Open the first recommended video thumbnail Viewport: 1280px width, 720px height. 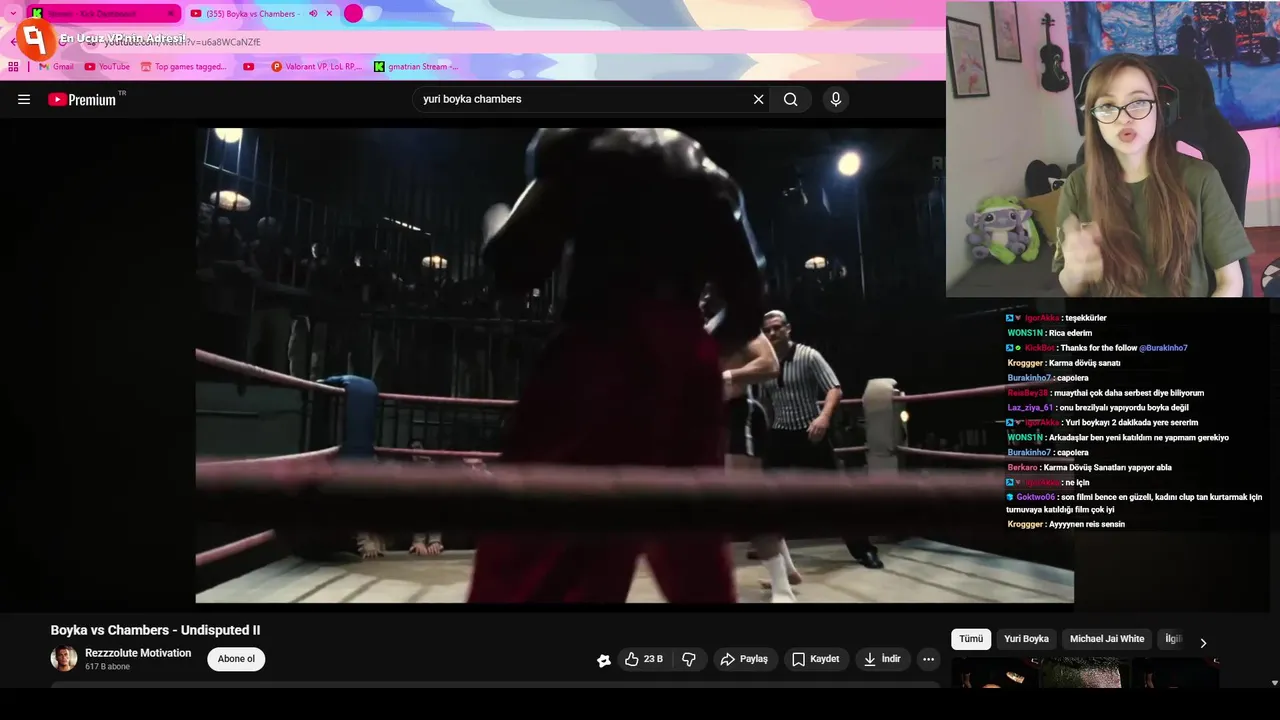[1085, 673]
